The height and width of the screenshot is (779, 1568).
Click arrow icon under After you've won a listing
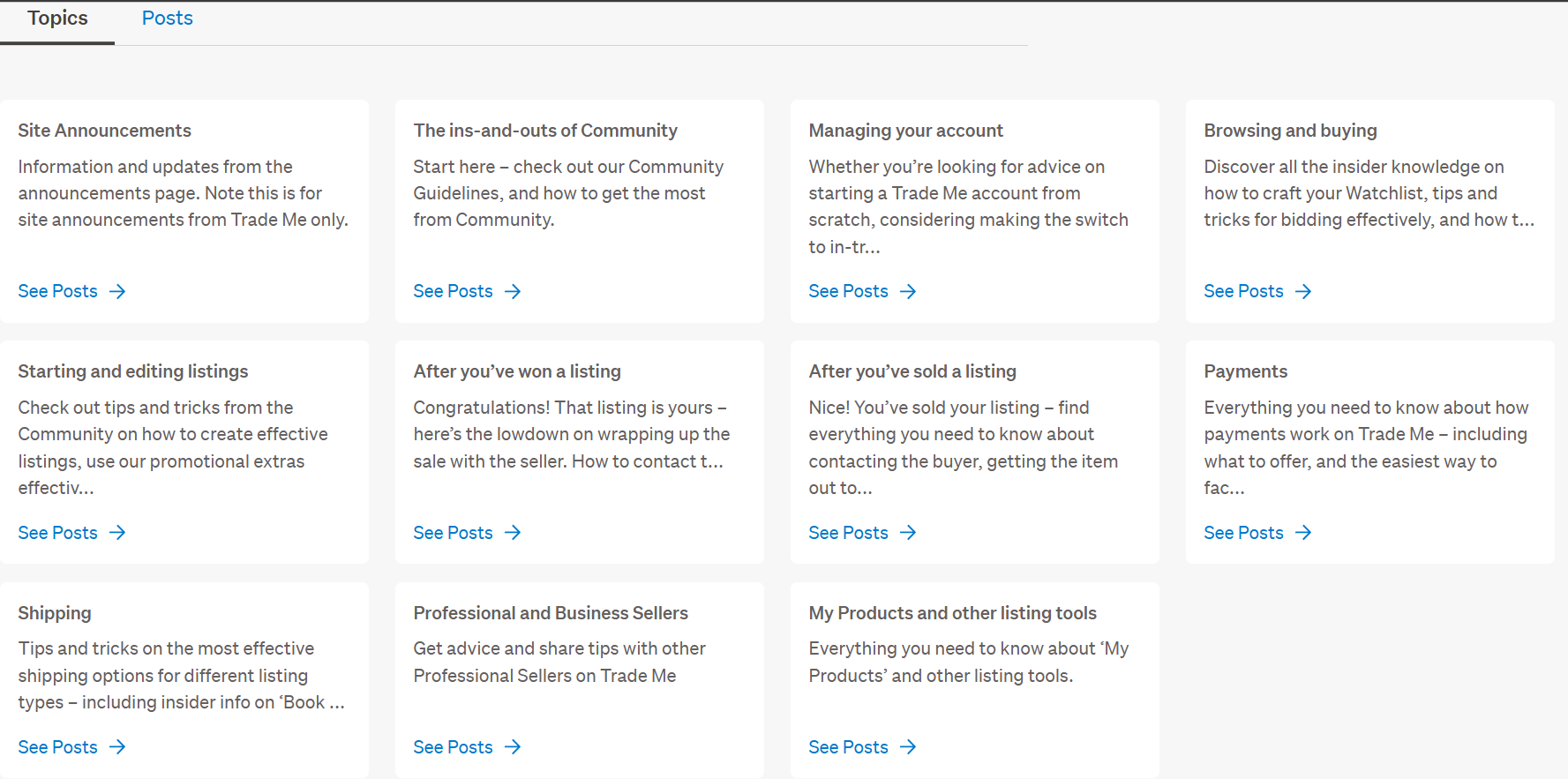pyautogui.click(x=513, y=533)
